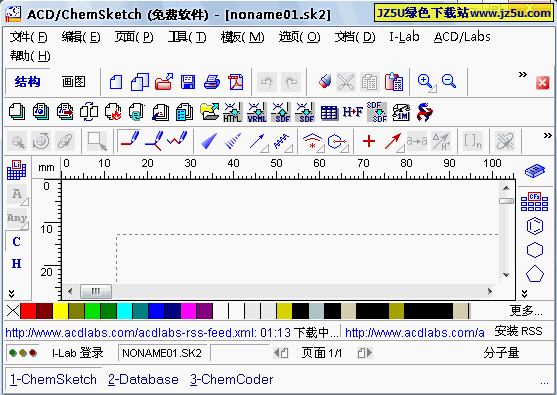This screenshot has width=557, height=395.
Task: Expand the left atoms panel chevron
Action: click(12, 293)
